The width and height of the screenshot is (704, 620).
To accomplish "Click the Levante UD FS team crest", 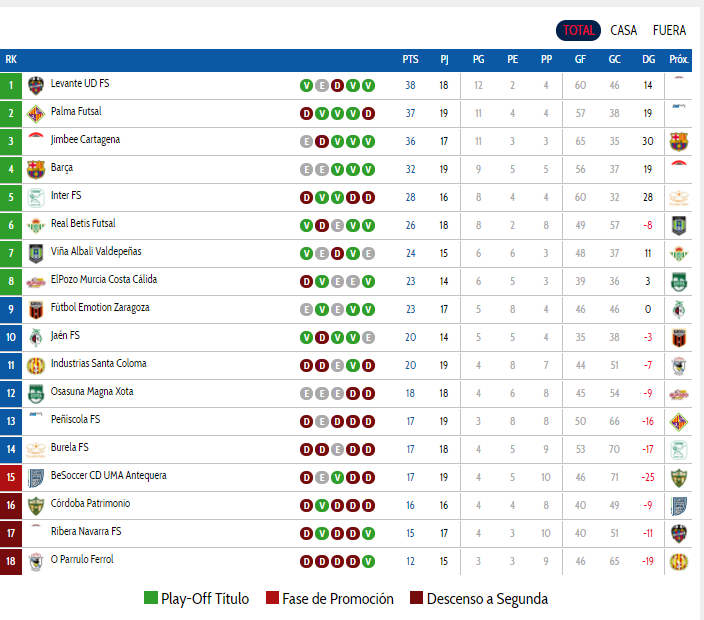I will click(x=35, y=85).
